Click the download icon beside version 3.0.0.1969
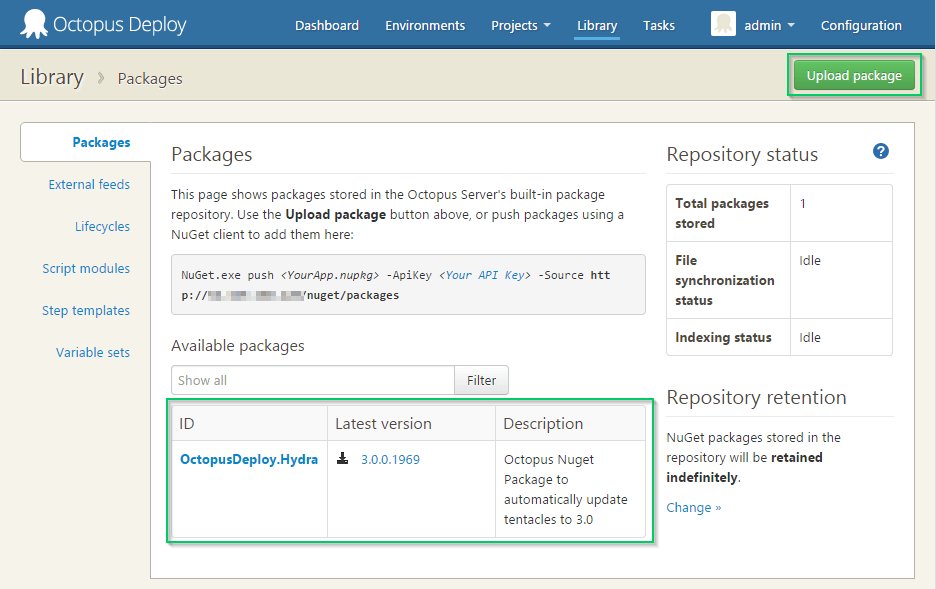Screen dimensions: 936x589 (x=342, y=459)
